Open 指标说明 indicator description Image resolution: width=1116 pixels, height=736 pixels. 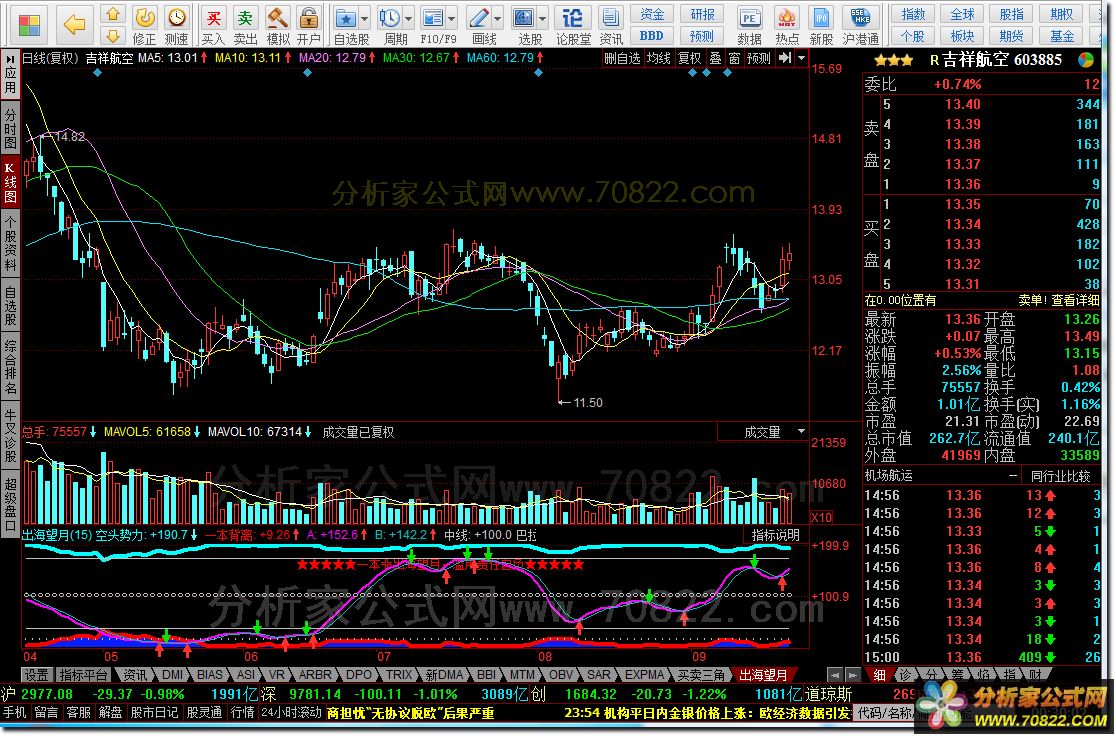coord(776,535)
